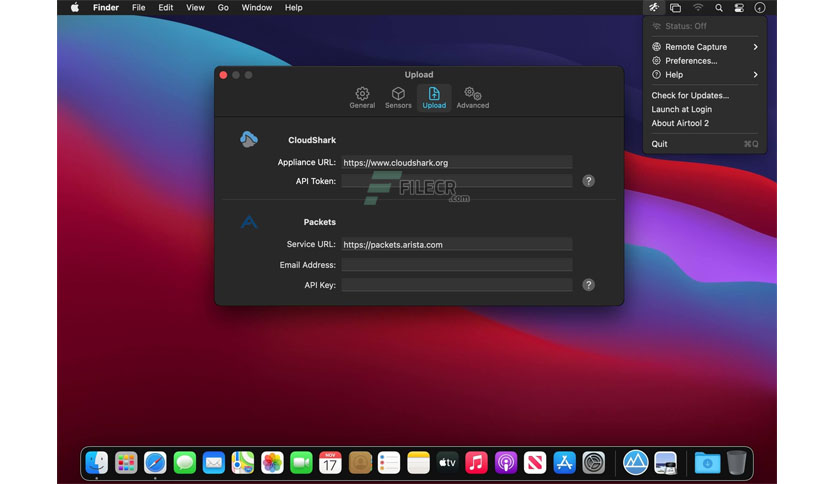Open the View menu

pos(195,7)
